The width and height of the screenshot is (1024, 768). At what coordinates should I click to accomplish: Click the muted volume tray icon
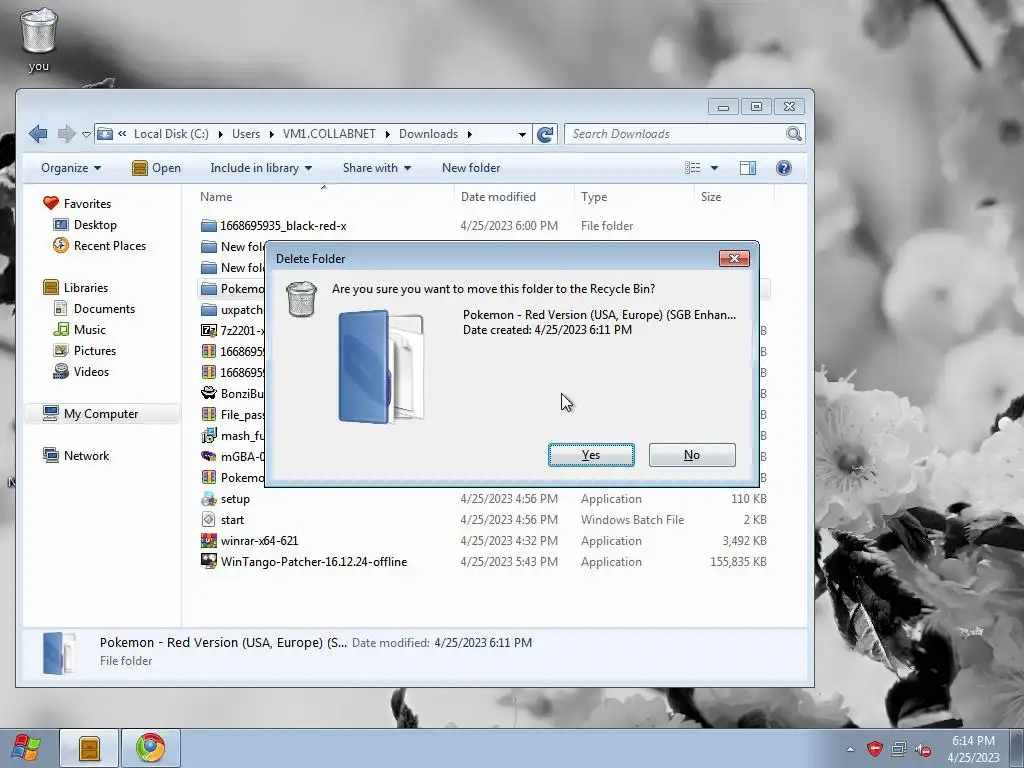pyautogui.click(x=923, y=750)
